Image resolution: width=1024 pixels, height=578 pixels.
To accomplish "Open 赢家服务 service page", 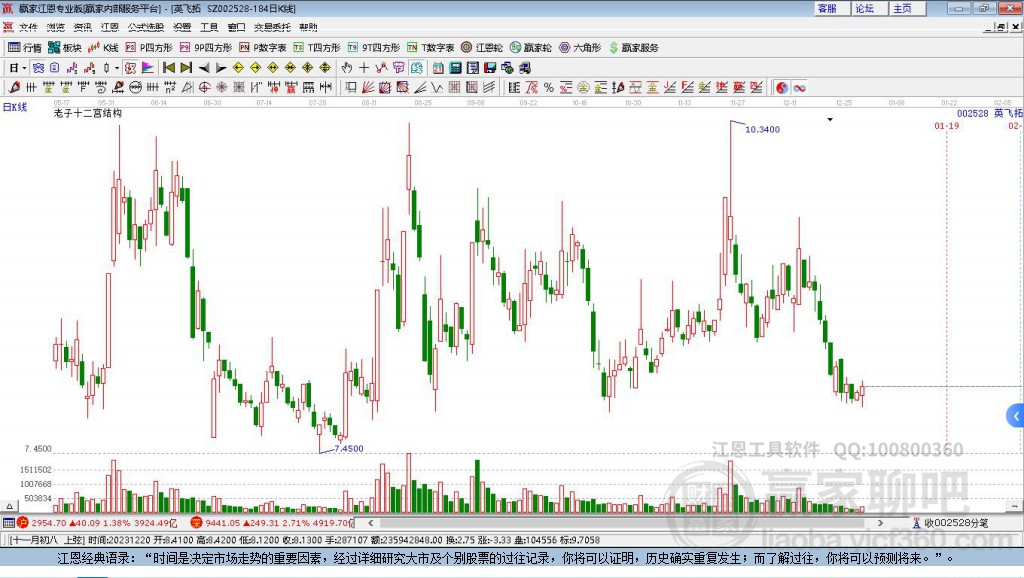I will coord(633,48).
